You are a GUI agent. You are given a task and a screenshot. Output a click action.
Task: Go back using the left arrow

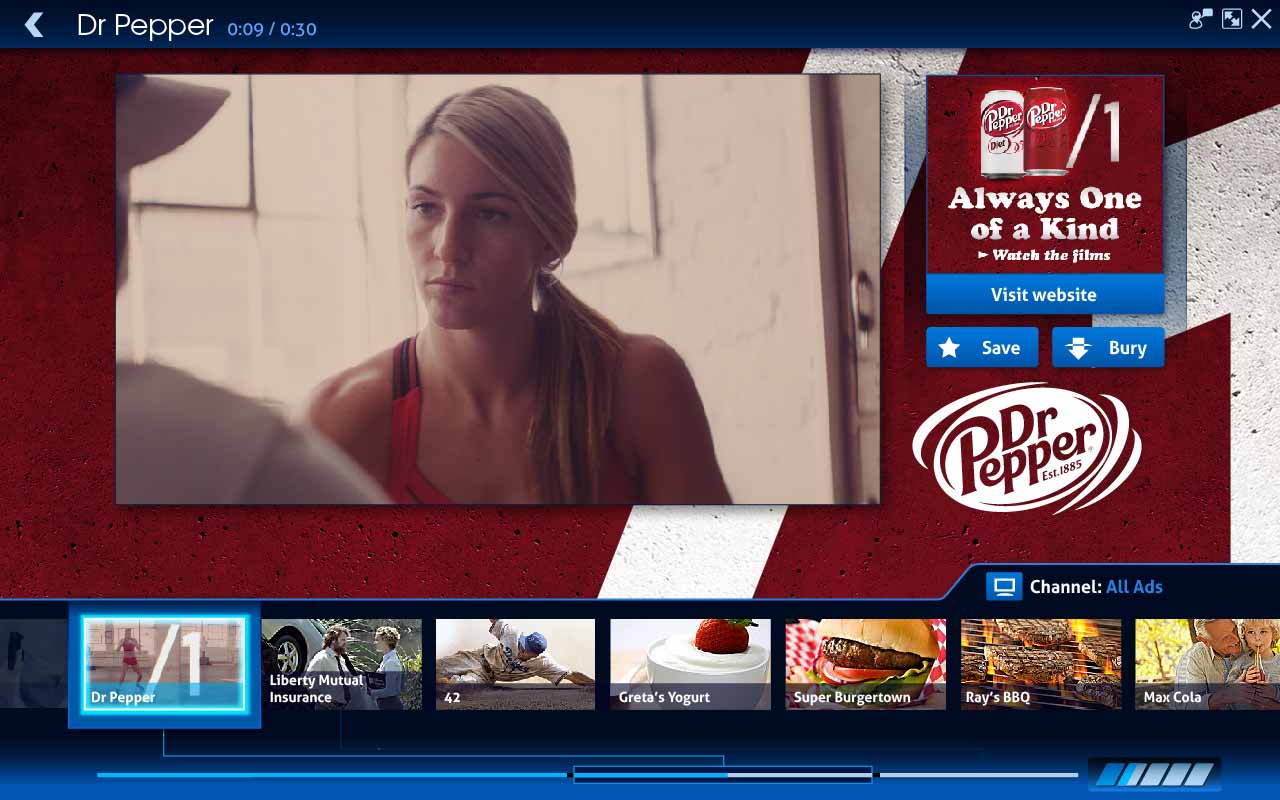tap(34, 25)
